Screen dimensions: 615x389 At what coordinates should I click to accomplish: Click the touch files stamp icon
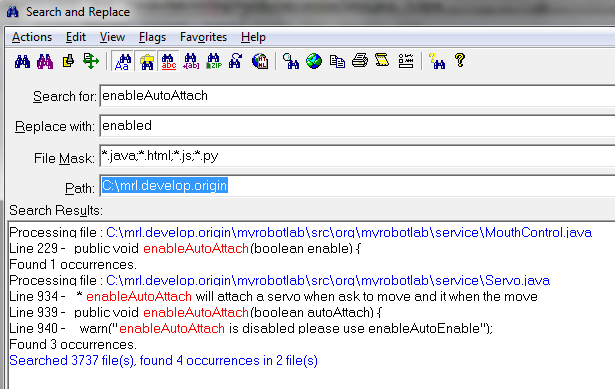tap(68, 61)
